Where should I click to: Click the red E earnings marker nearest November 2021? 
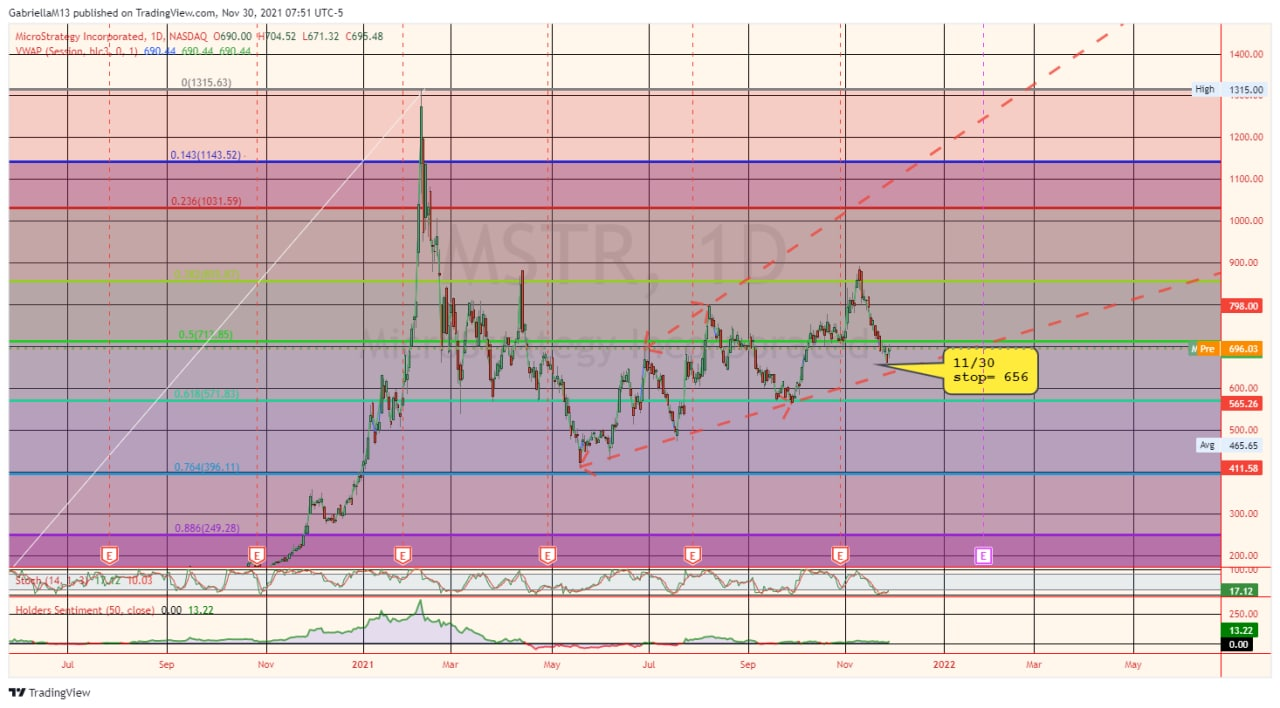point(841,554)
